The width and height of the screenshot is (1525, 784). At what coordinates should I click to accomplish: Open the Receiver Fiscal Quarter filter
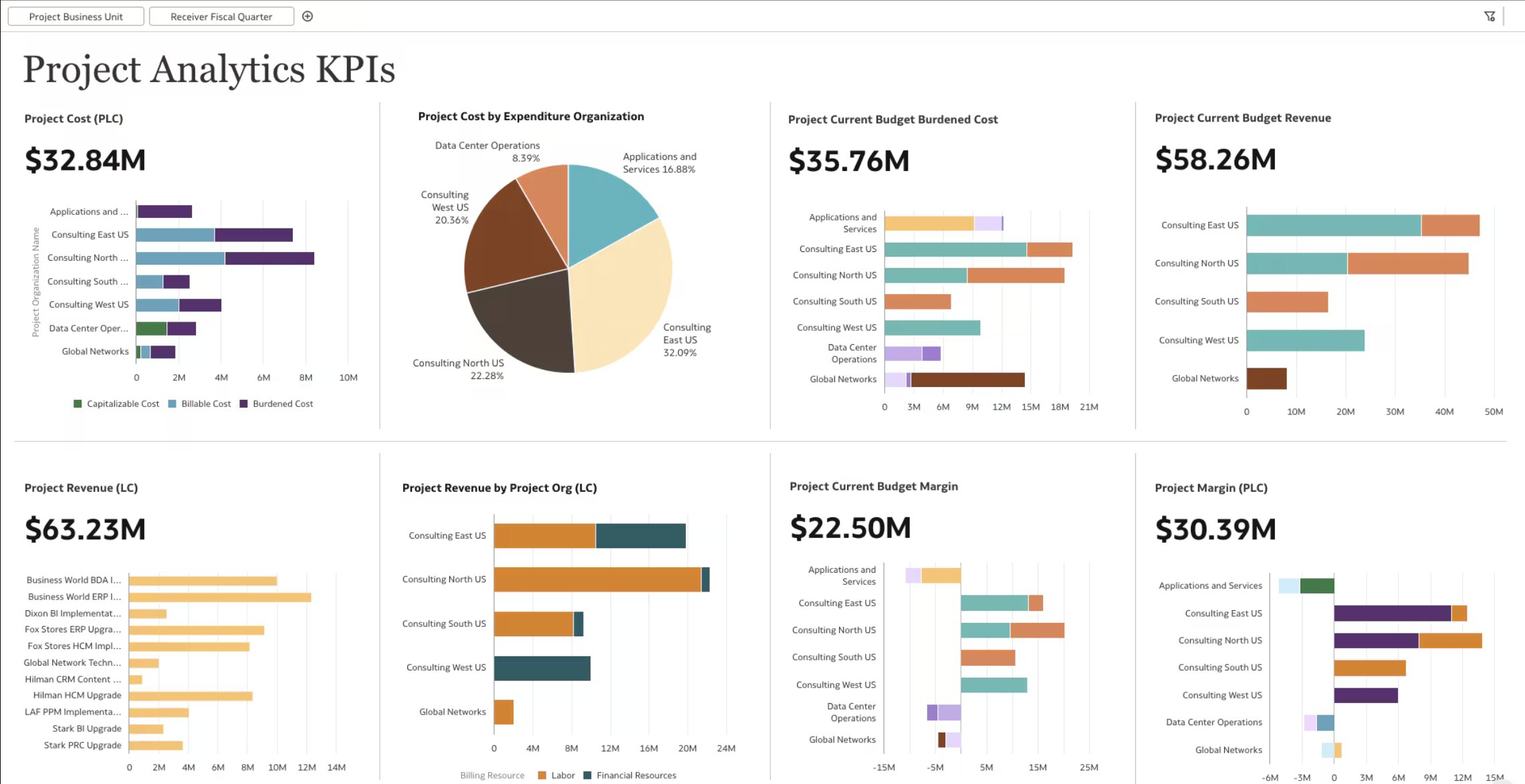(x=221, y=17)
